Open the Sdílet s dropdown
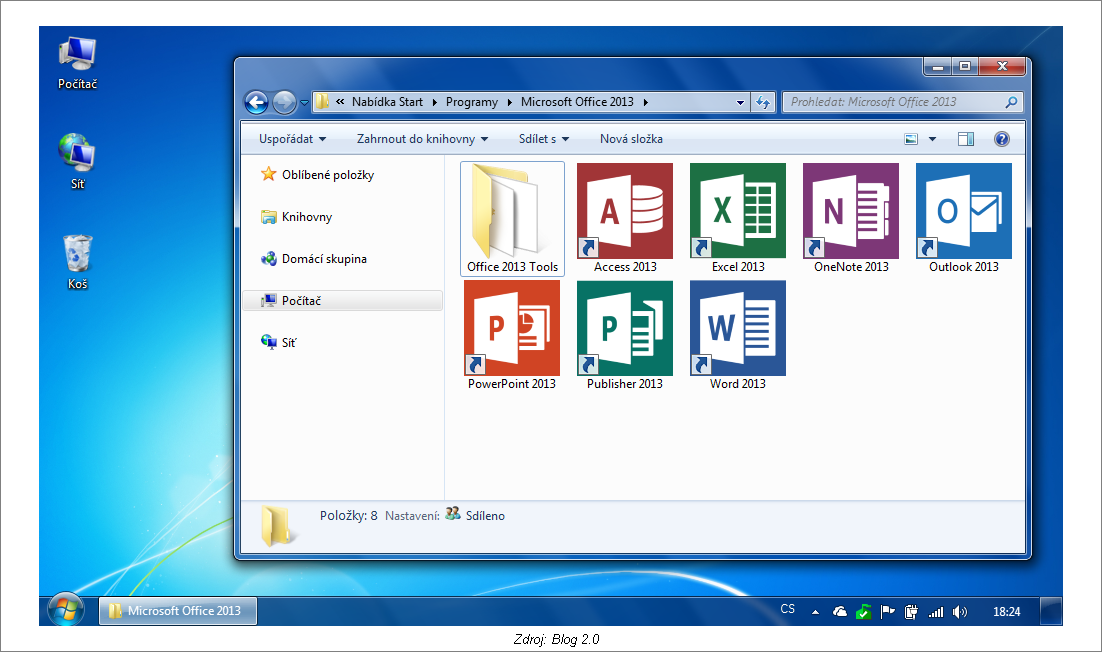 (x=543, y=139)
